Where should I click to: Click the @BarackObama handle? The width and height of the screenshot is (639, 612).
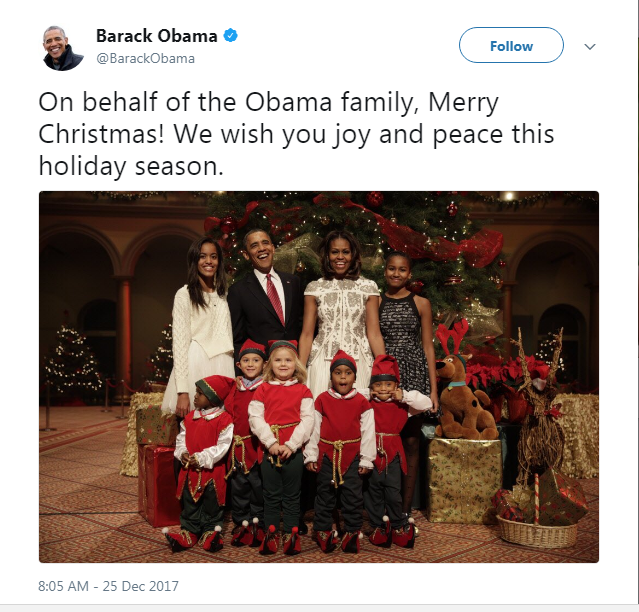click(x=145, y=58)
